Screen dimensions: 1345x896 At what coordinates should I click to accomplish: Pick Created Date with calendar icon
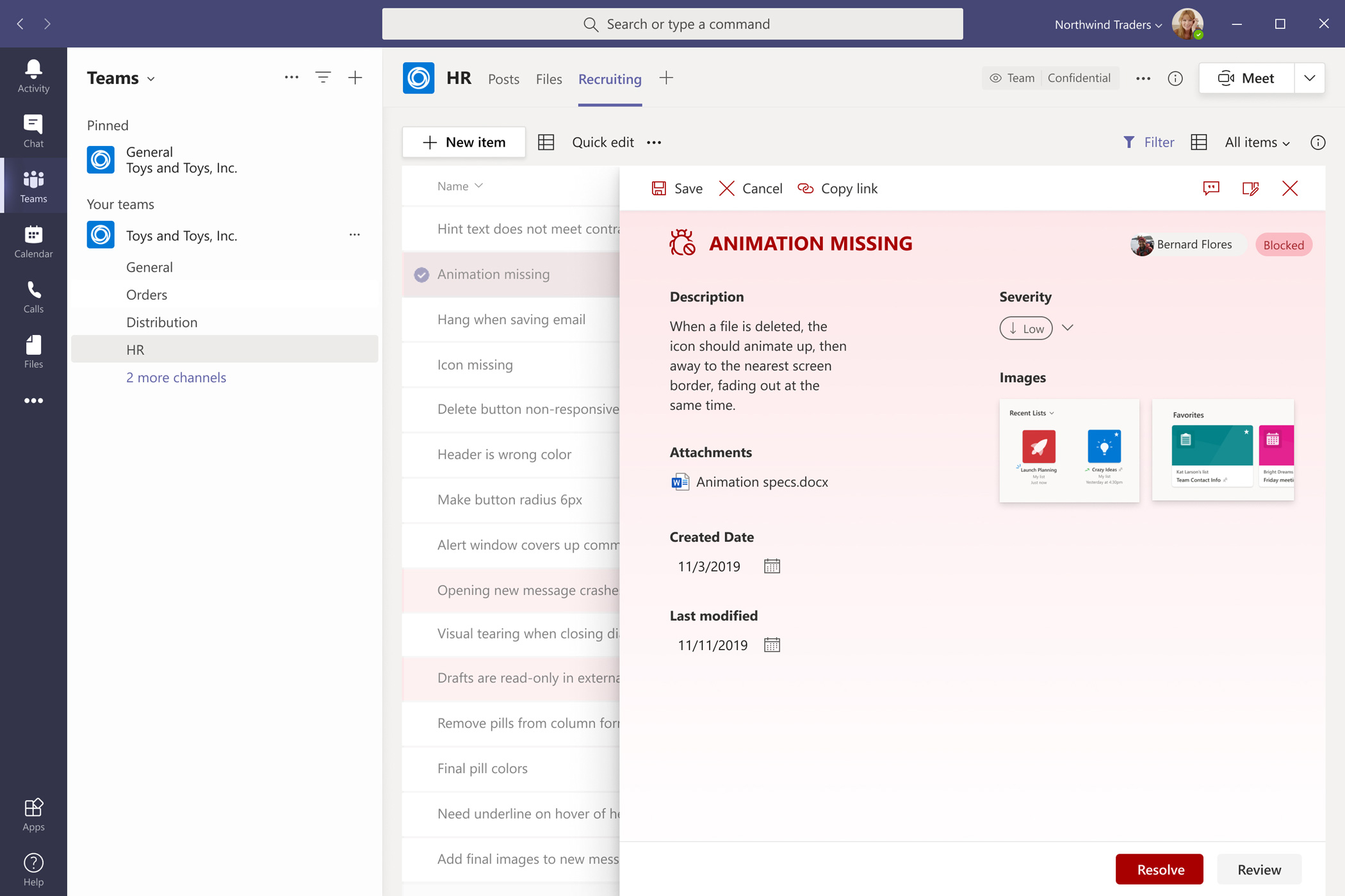coord(772,566)
